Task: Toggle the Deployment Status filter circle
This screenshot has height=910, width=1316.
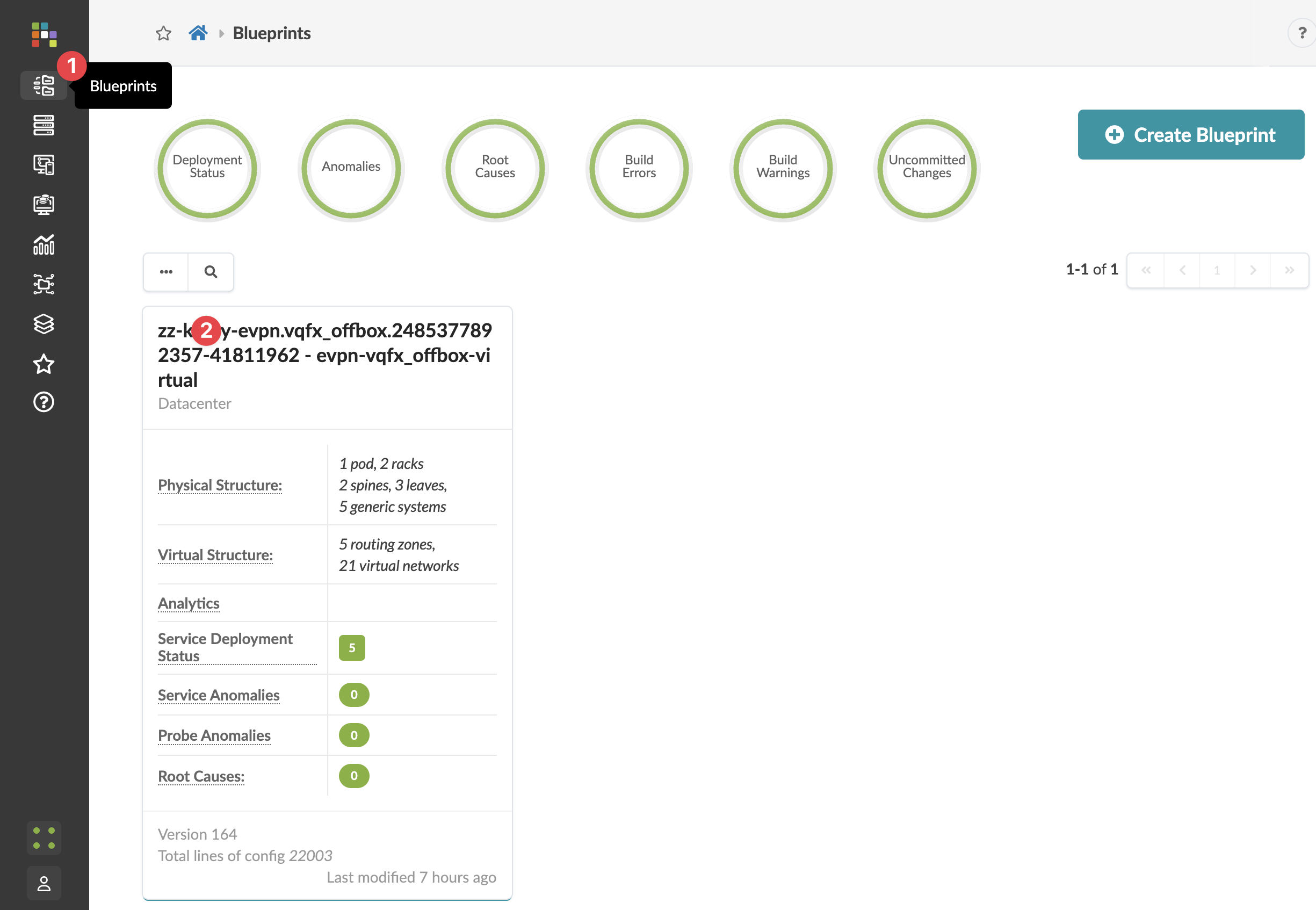Action: [207, 168]
